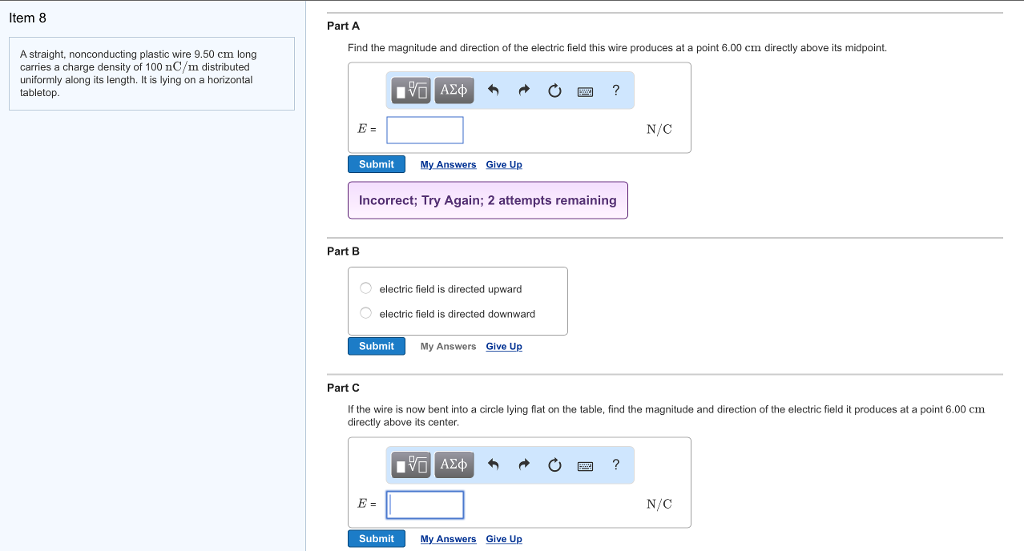Open the math templates button in Part C
Viewport: 1024px width, 551px height.
click(412, 465)
